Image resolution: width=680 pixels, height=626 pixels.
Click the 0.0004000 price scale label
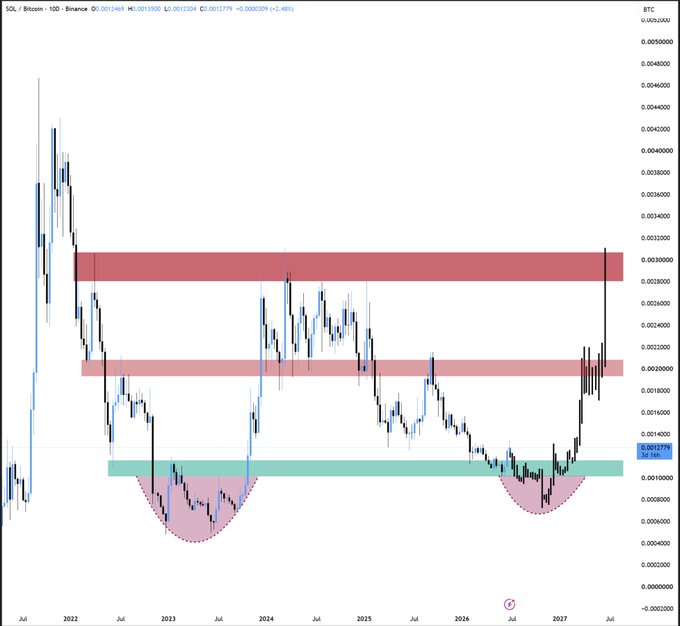(657, 543)
